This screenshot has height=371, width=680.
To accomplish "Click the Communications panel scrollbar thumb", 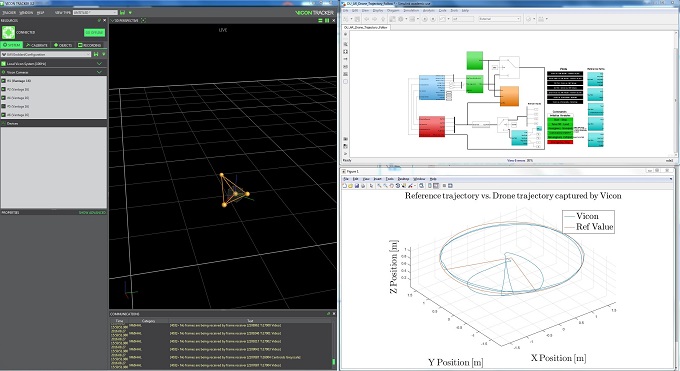I will (x=333, y=361).
